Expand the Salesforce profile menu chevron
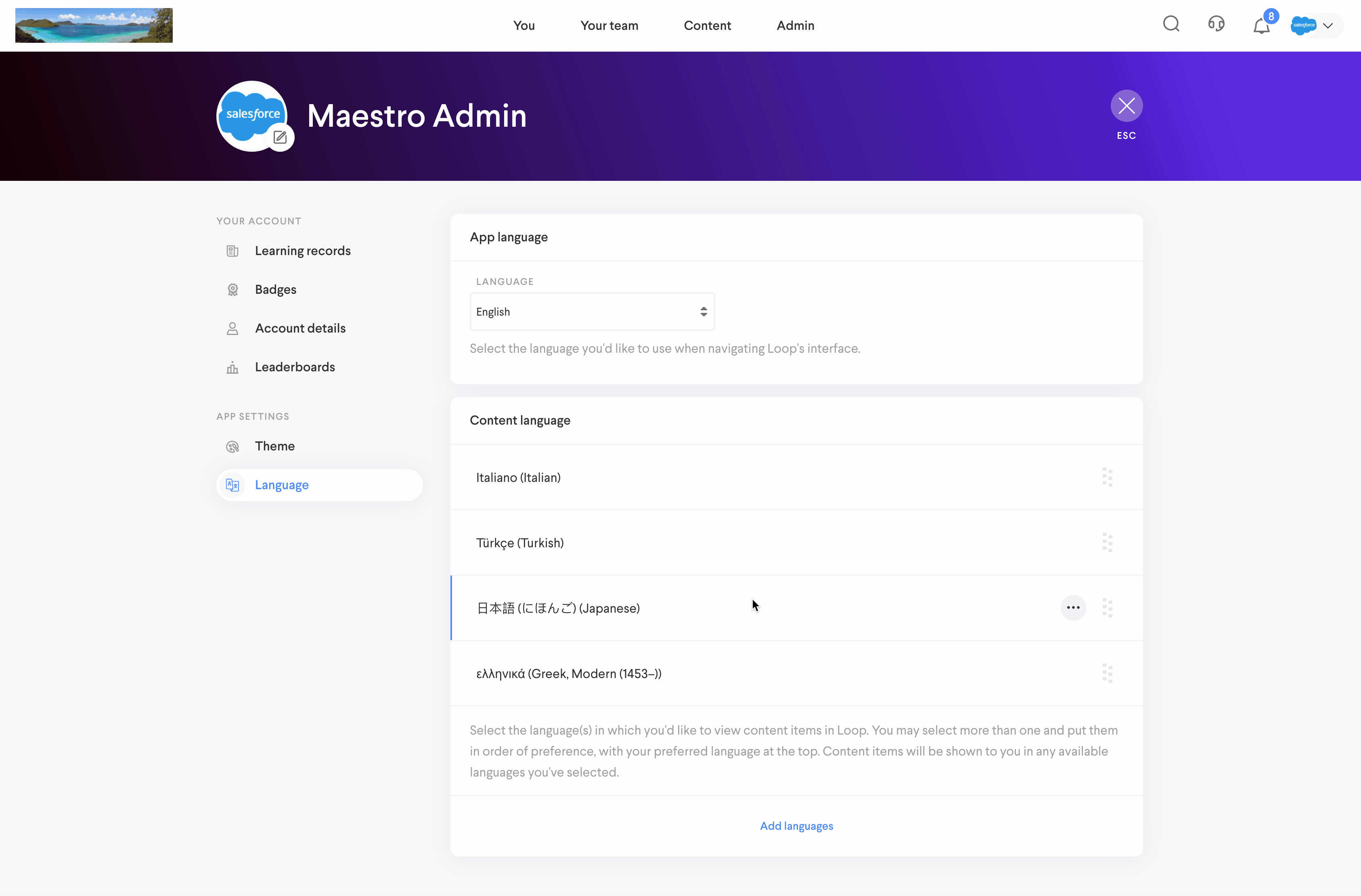This screenshot has height=896, width=1361. (x=1328, y=26)
